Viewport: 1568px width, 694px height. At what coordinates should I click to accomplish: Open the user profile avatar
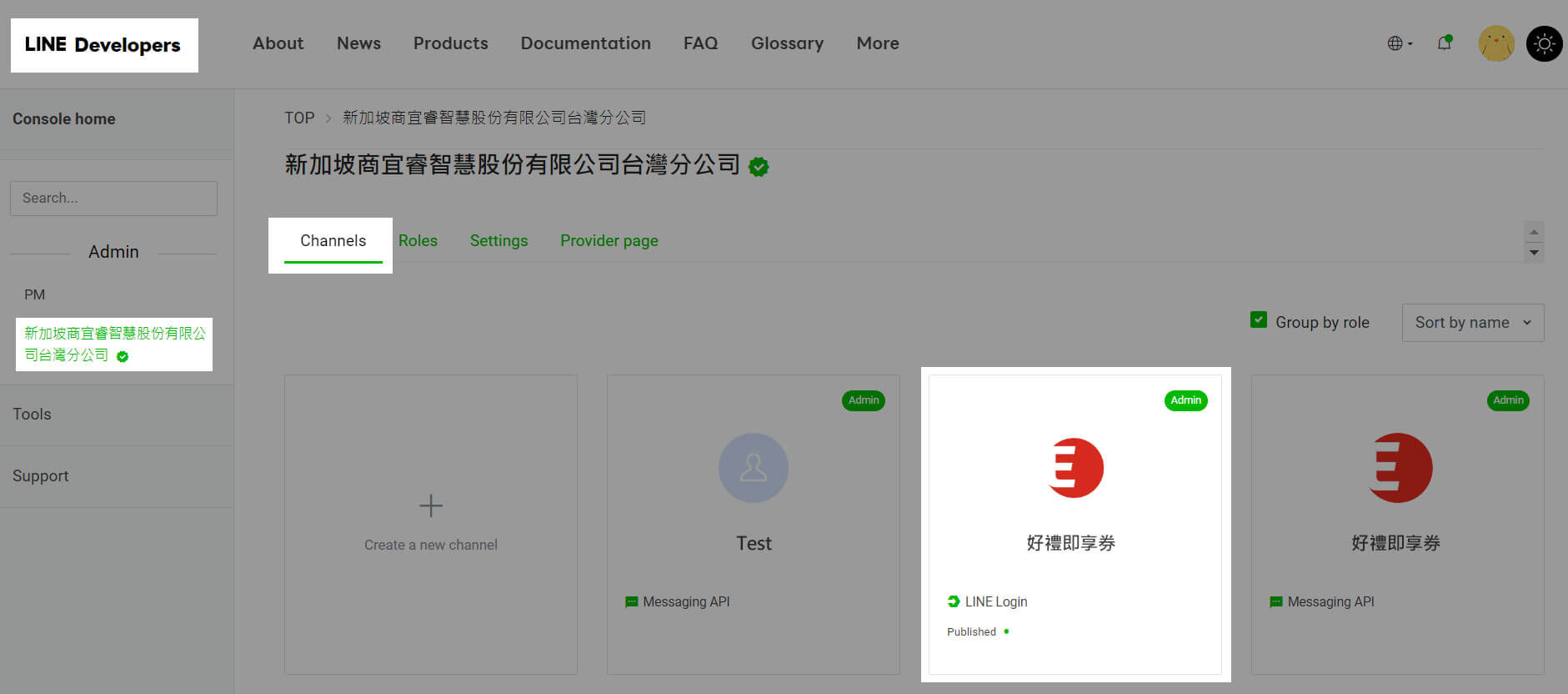coord(1496,43)
